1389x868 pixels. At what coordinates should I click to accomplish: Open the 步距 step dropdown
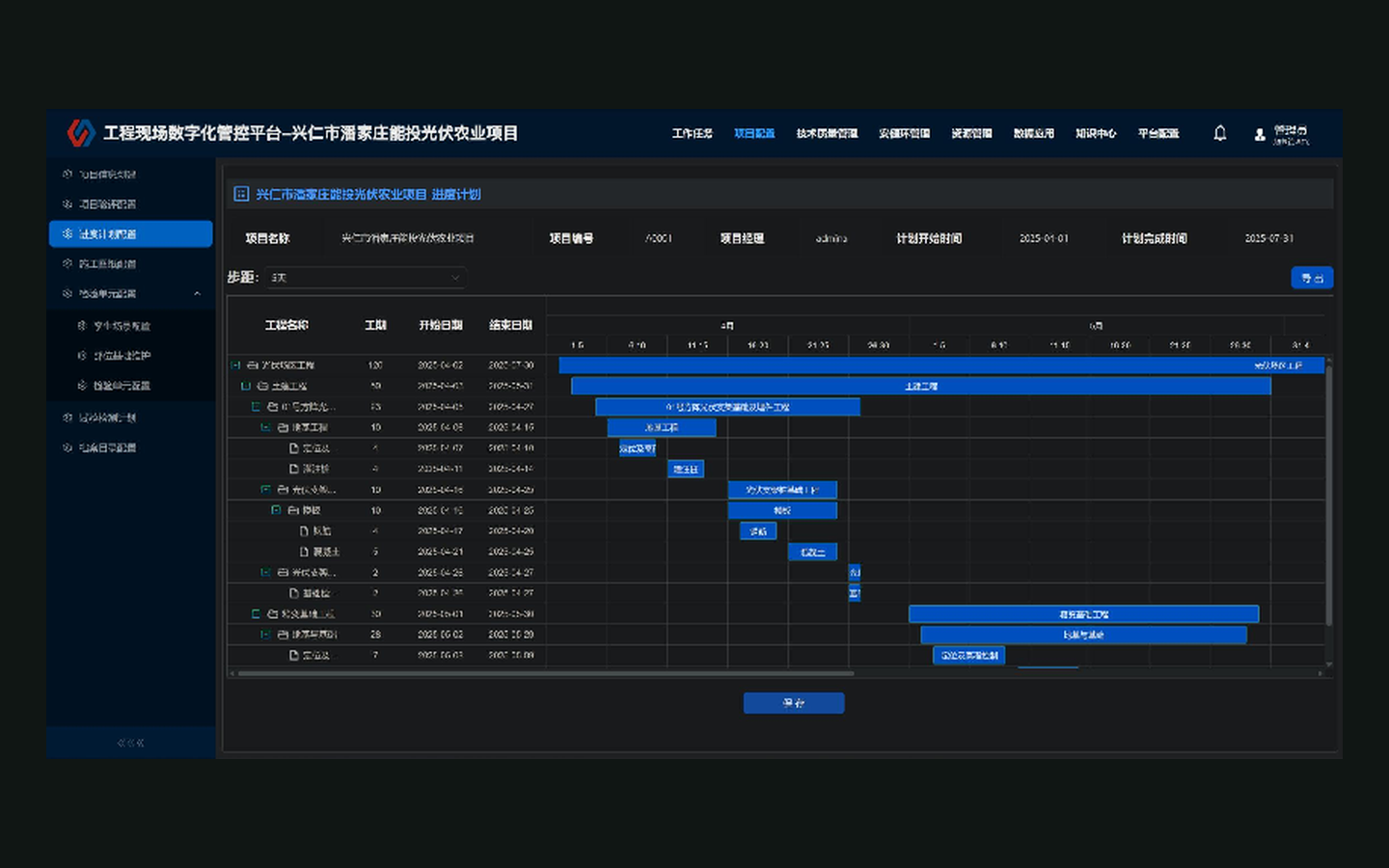(x=366, y=278)
